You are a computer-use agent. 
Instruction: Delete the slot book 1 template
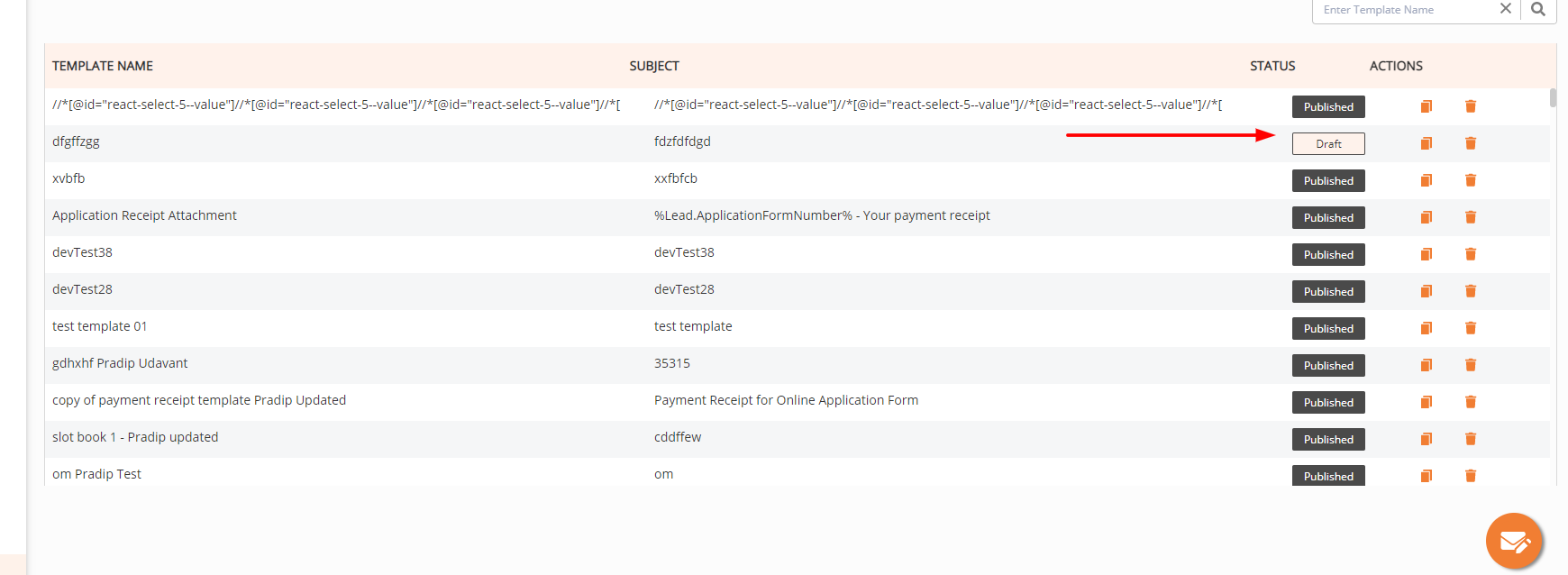[1471, 439]
